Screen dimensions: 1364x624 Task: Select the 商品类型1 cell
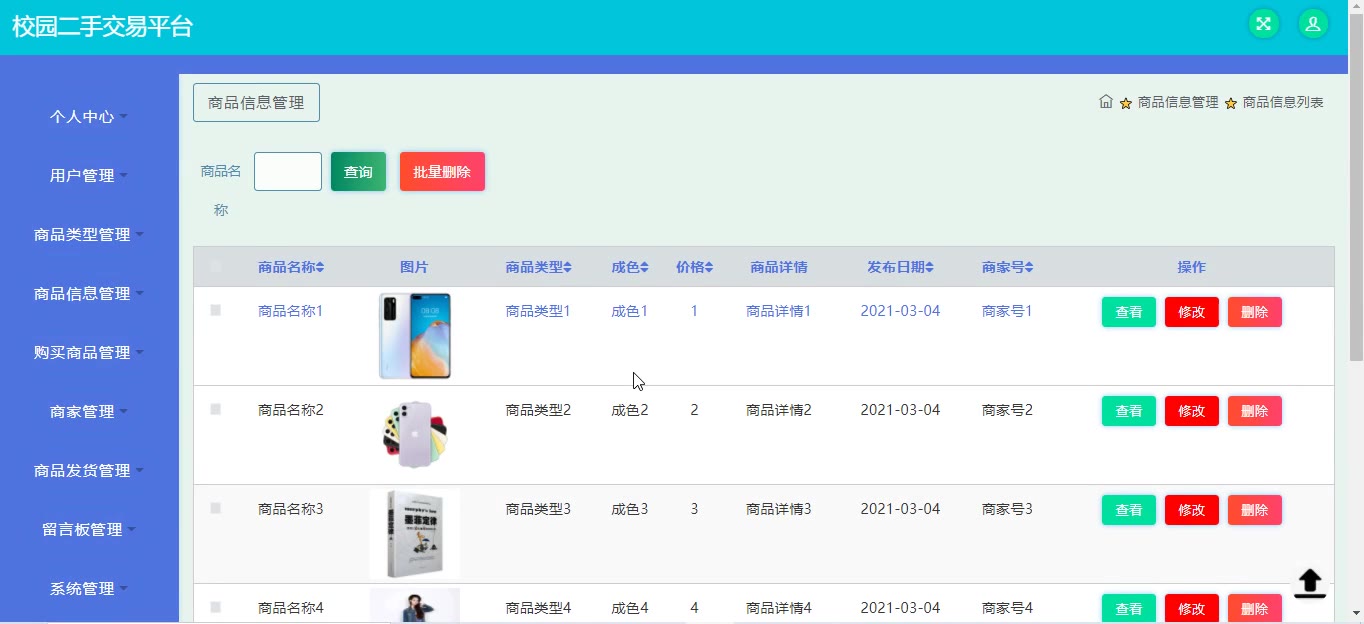pyautogui.click(x=538, y=311)
